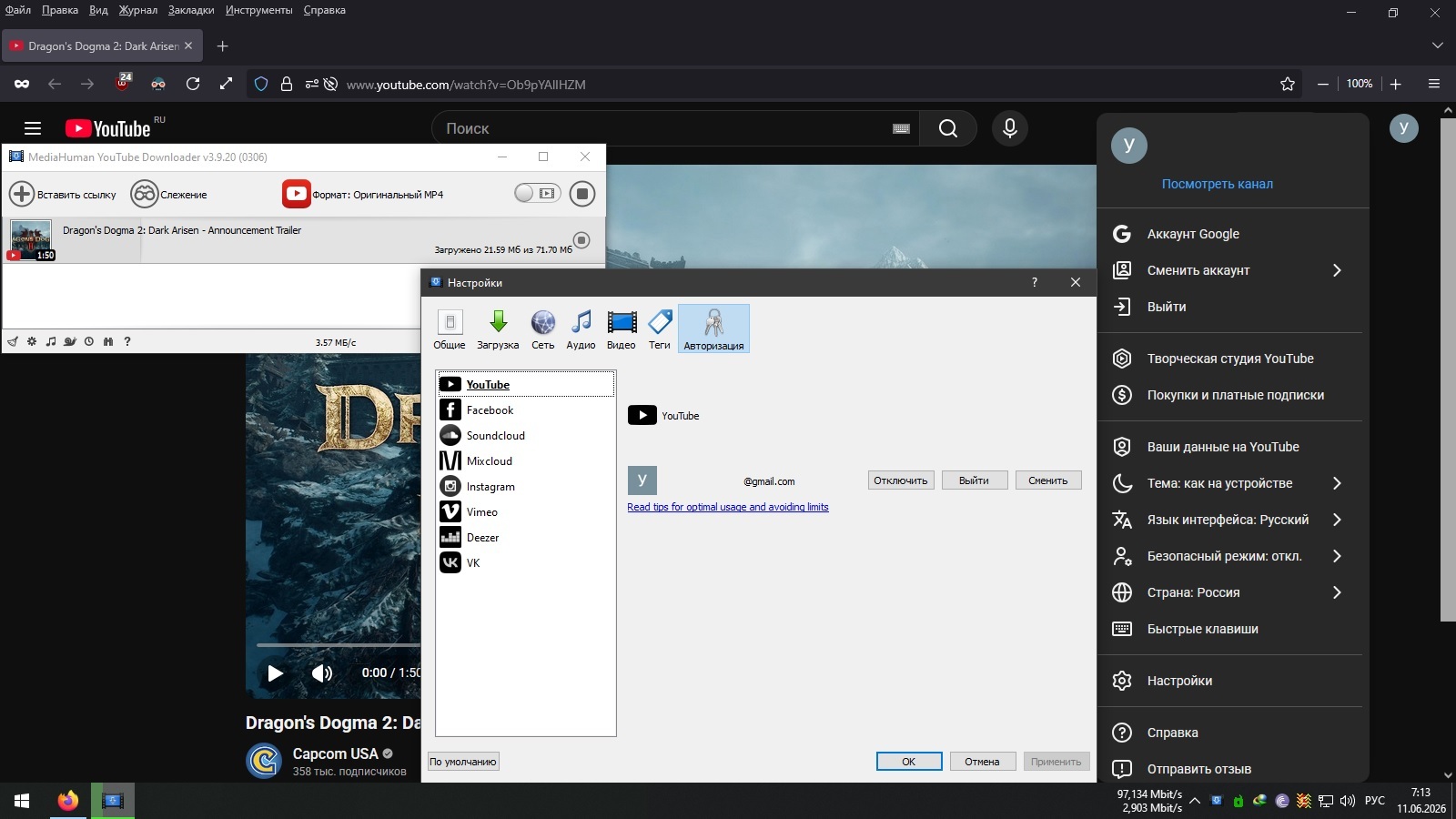Select Vimeo in the services list

point(526,512)
